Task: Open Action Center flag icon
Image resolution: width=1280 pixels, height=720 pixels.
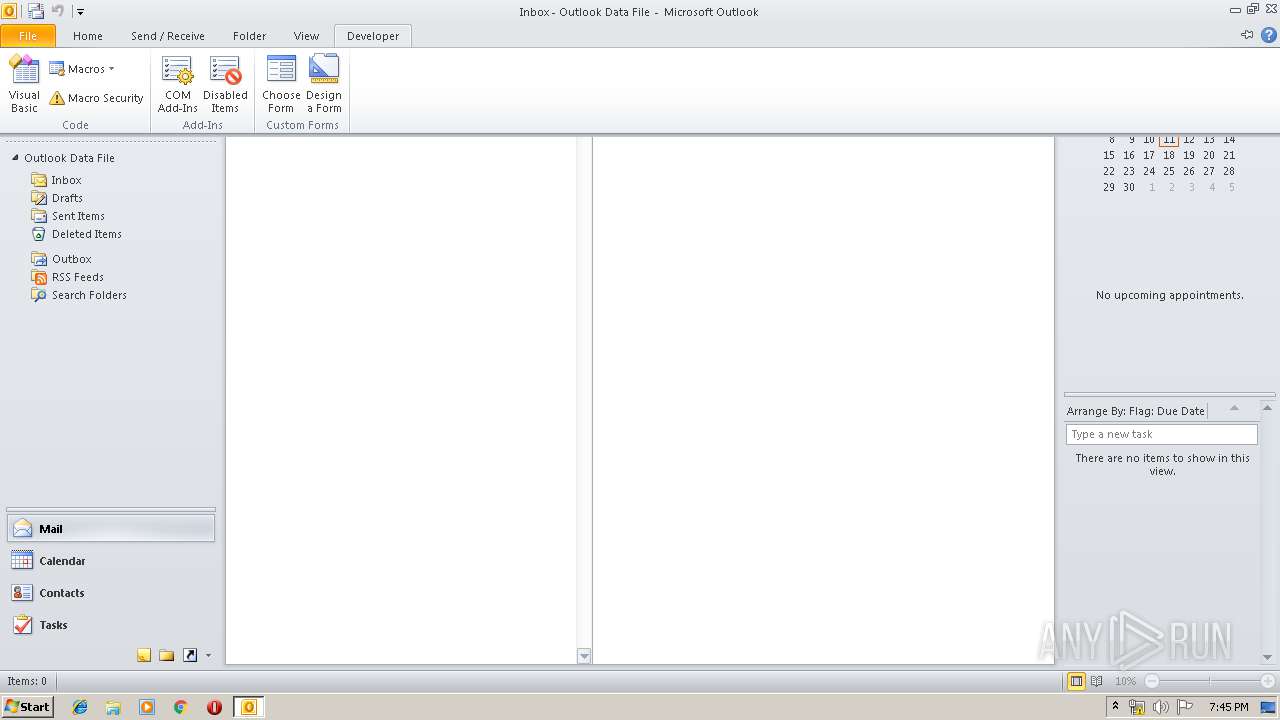Action: [x=1184, y=707]
